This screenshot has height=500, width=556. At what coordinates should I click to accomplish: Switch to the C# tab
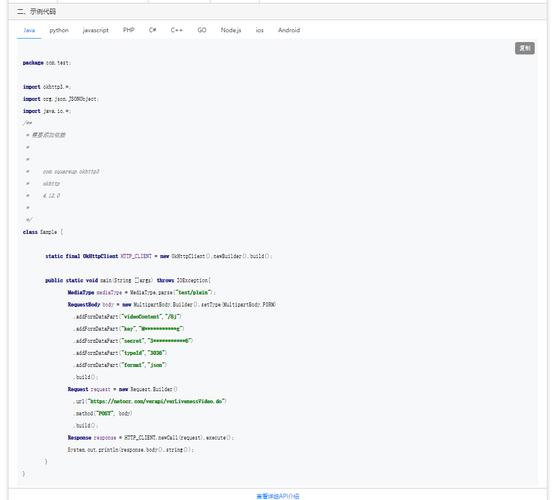click(152, 30)
